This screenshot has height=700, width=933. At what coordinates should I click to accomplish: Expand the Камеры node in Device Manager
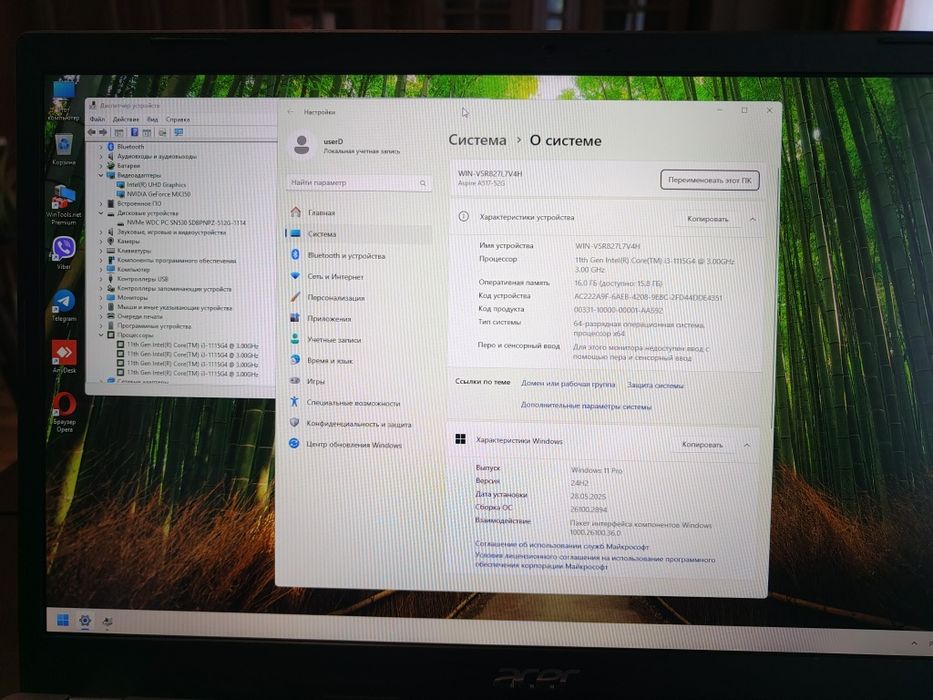click(101, 241)
